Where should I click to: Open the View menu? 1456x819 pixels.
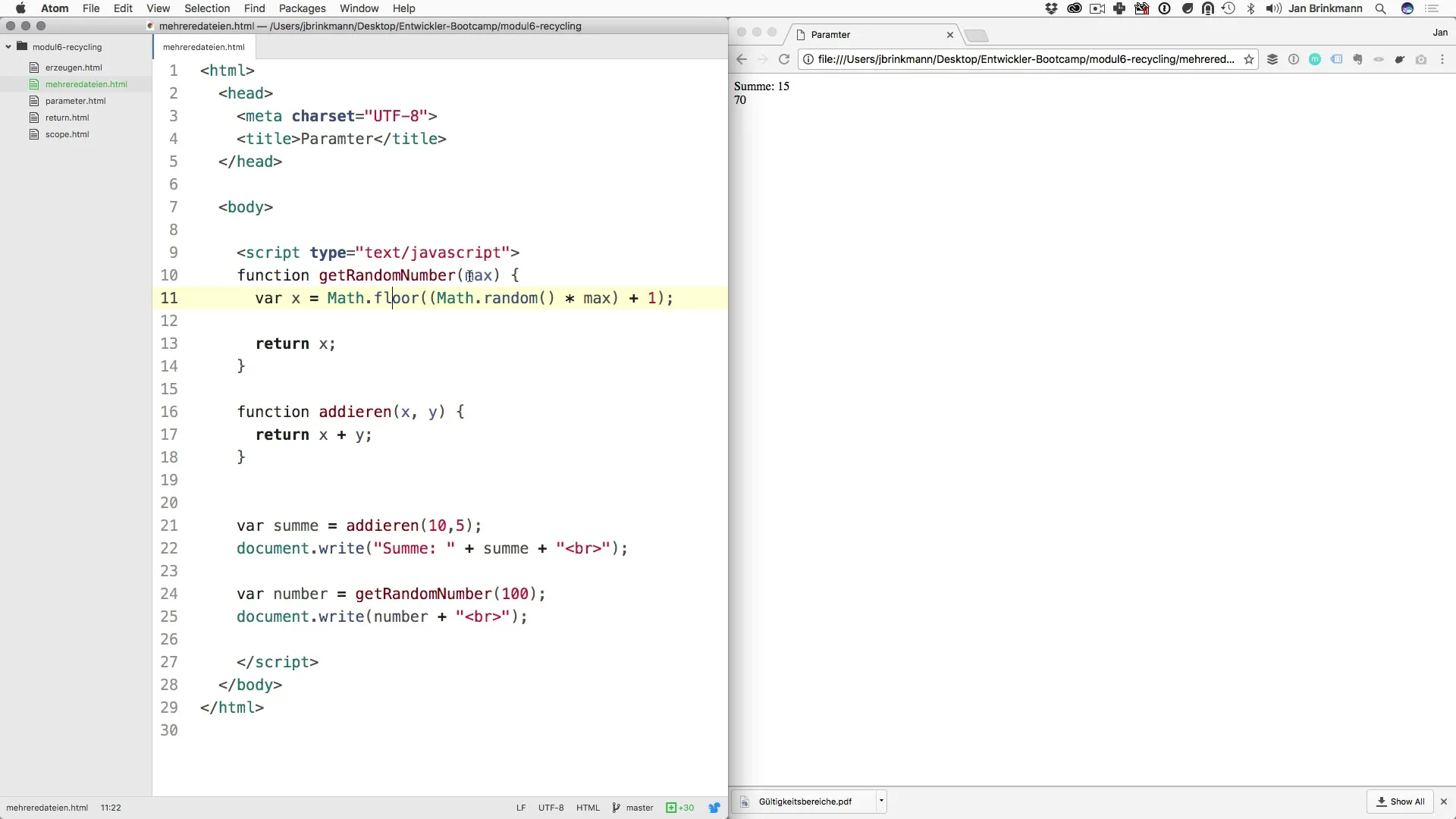158,8
